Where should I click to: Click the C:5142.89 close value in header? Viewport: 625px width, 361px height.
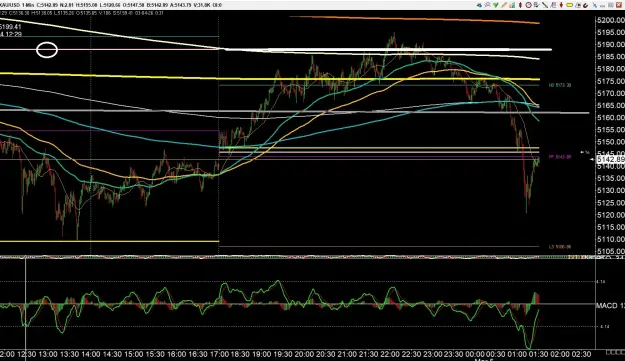[x=47, y=5]
